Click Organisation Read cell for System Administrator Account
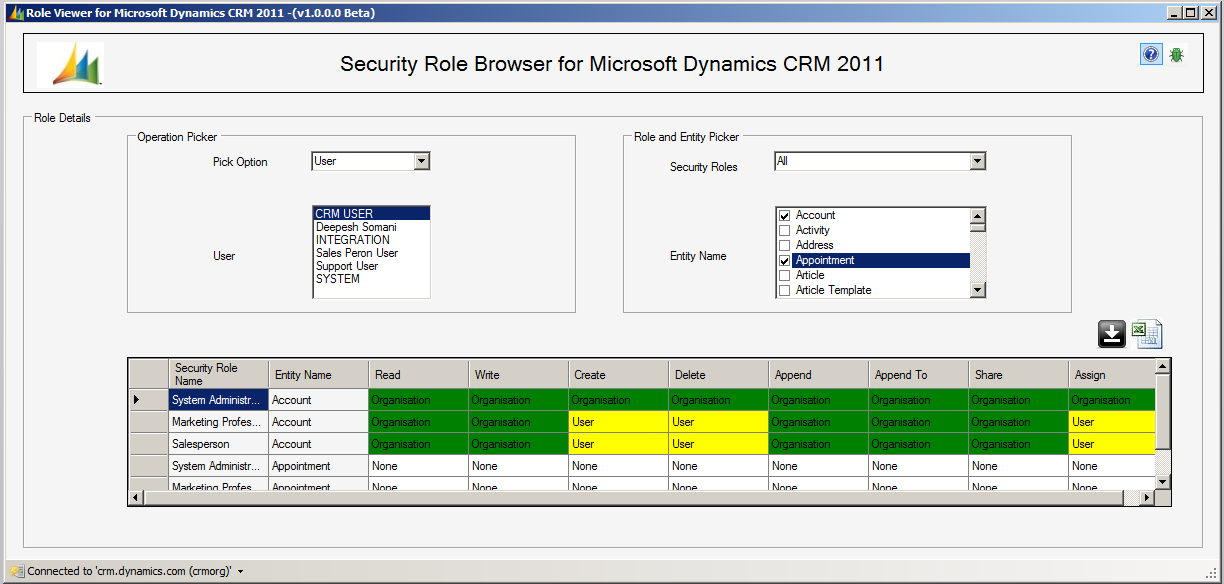The height and width of the screenshot is (584, 1224). [418, 399]
